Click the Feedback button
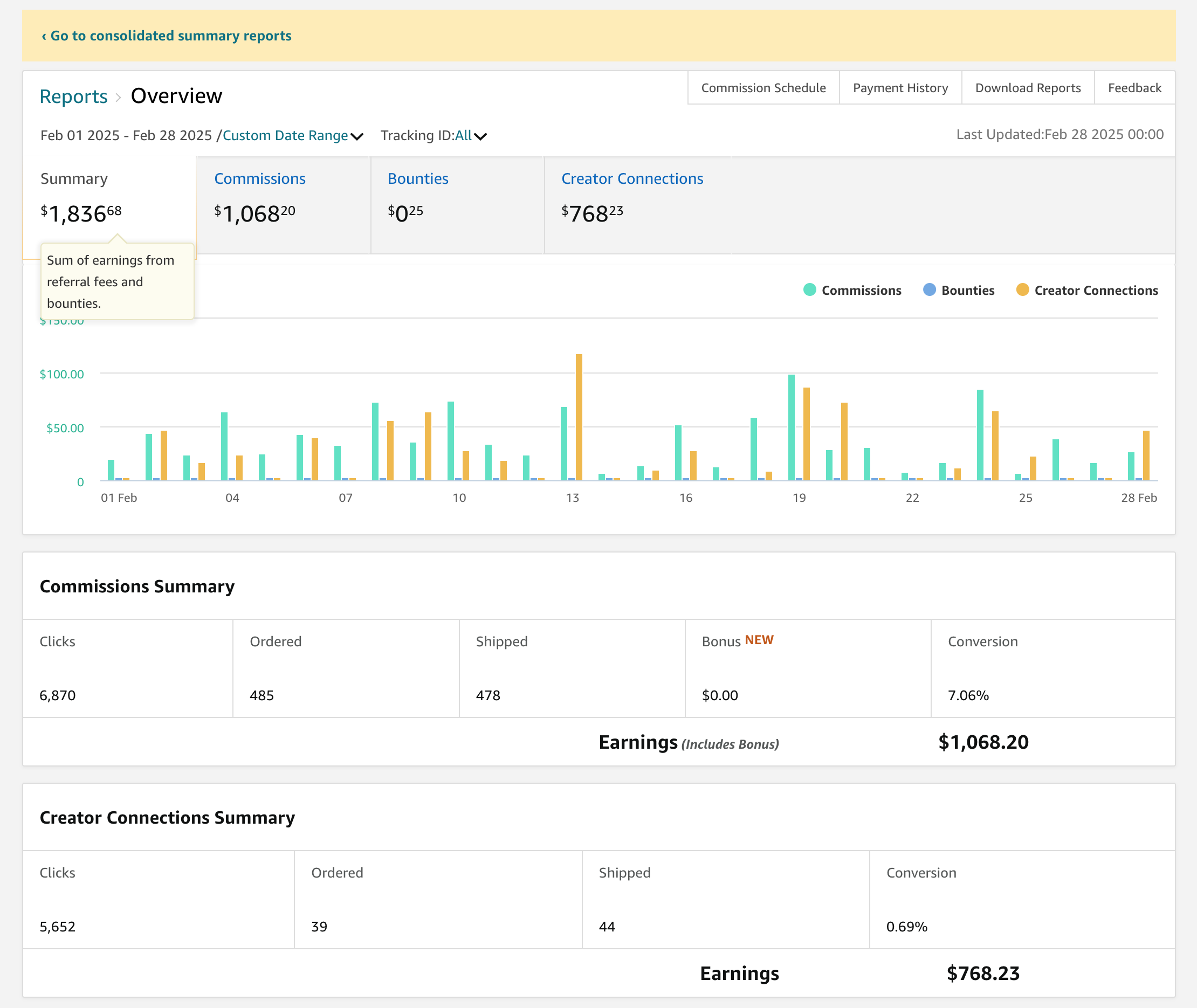1197x1008 pixels. 1134,88
